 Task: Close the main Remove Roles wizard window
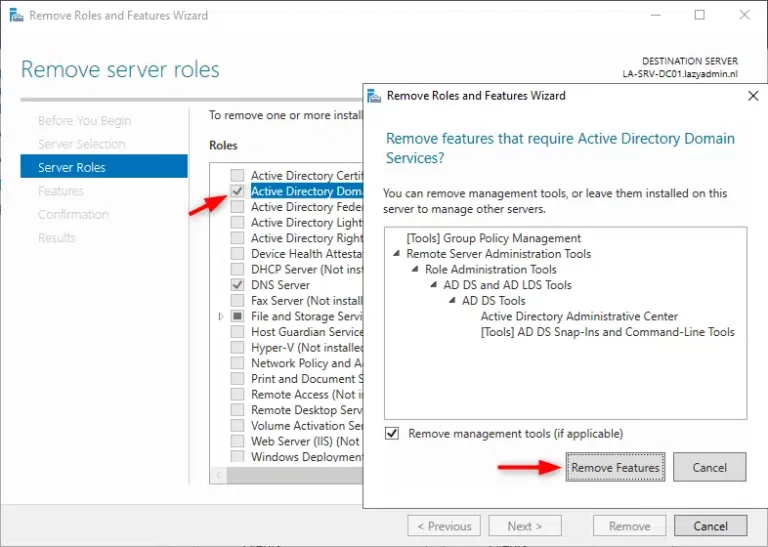pyautogui.click(x=744, y=15)
